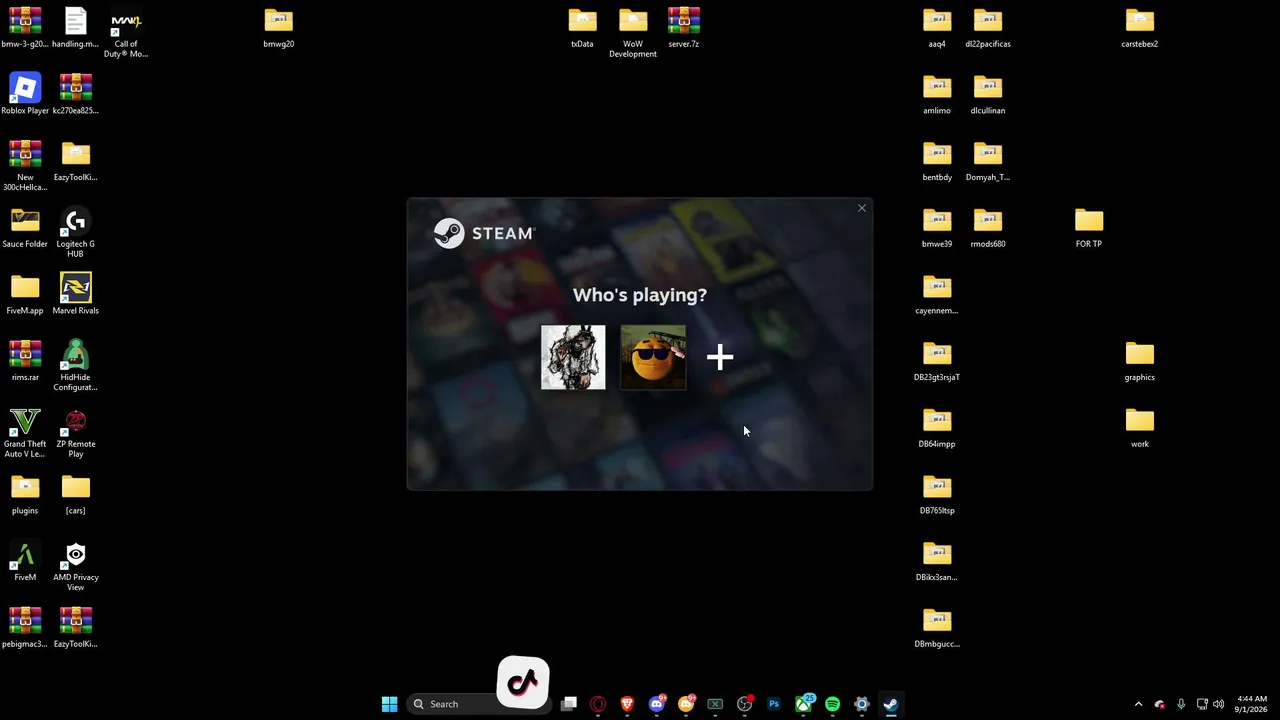This screenshot has height=720, width=1280.
Task: Show hidden system tray icons
Action: point(1138,704)
